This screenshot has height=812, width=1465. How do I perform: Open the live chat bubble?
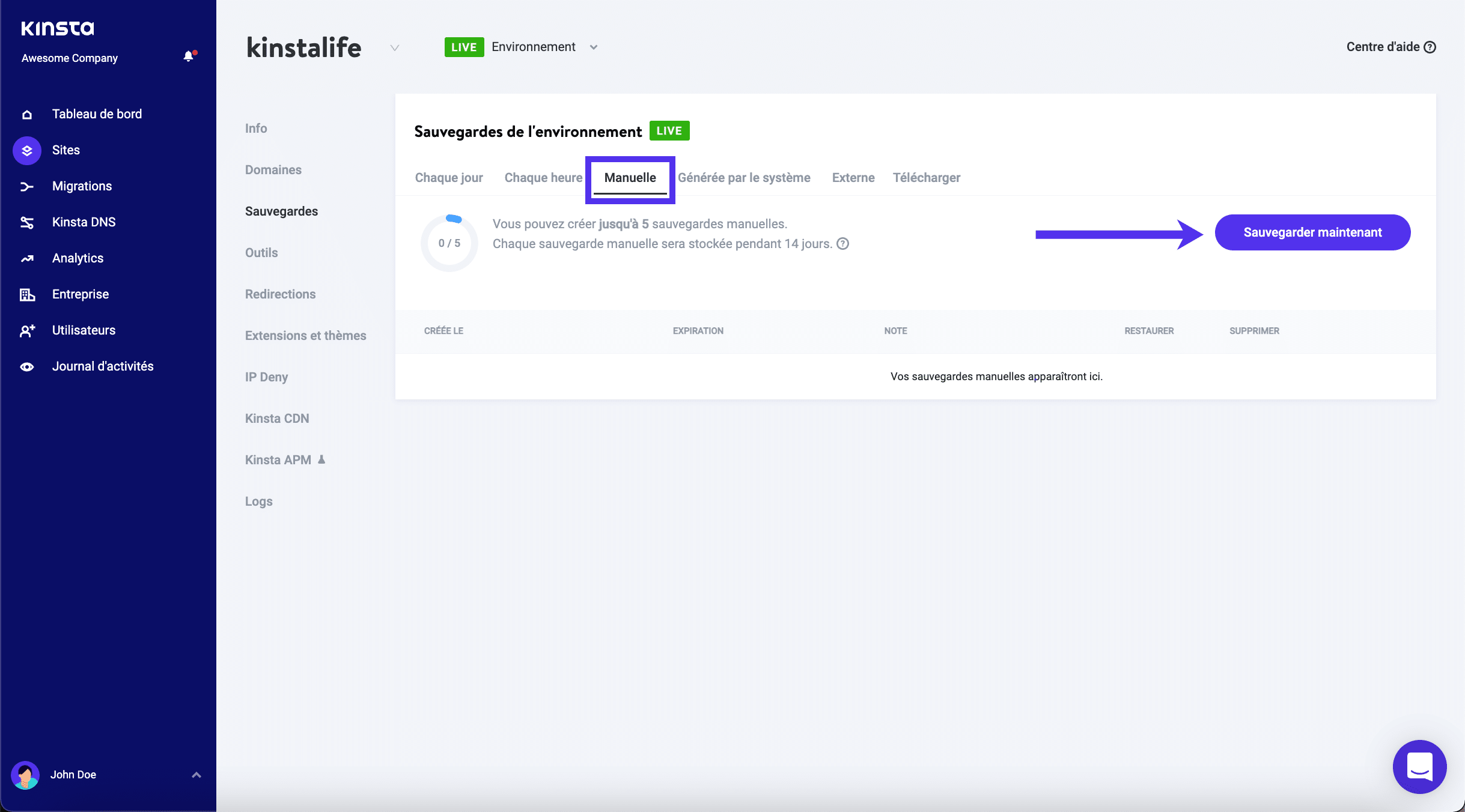tap(1419, 767)
